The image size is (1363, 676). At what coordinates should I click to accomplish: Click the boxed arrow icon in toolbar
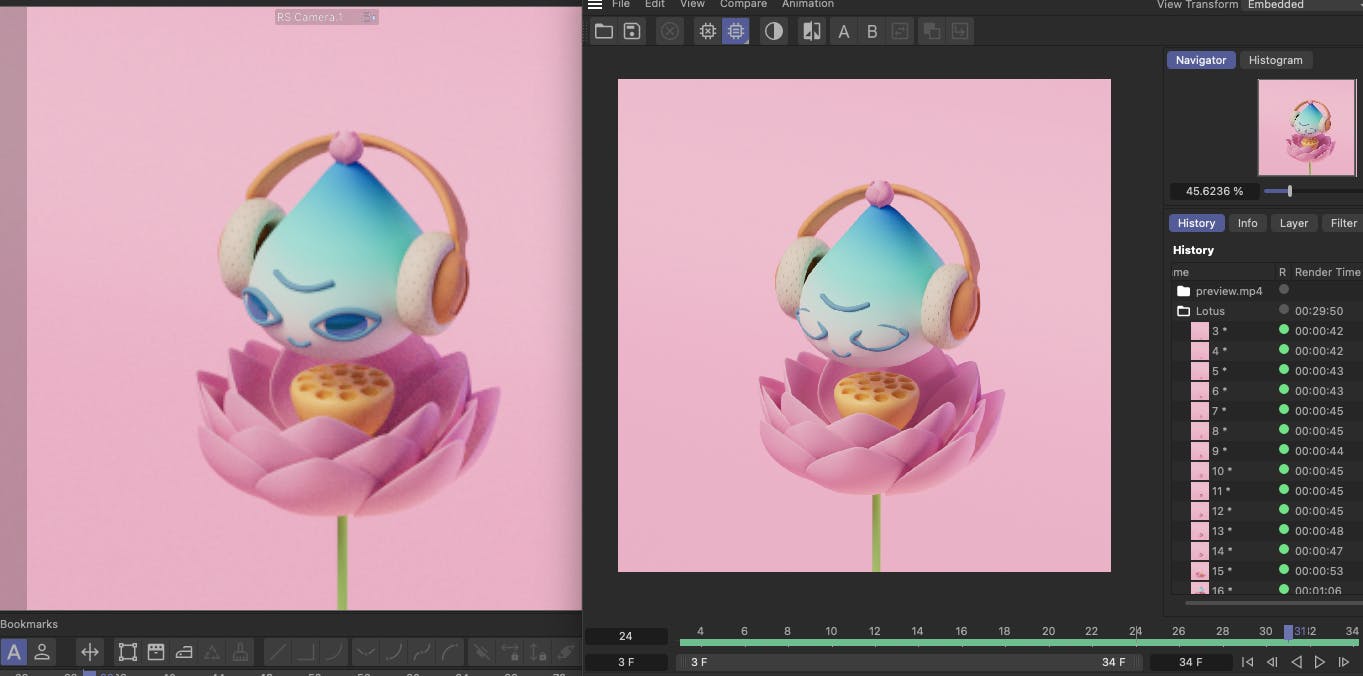[x=959, y=32]
